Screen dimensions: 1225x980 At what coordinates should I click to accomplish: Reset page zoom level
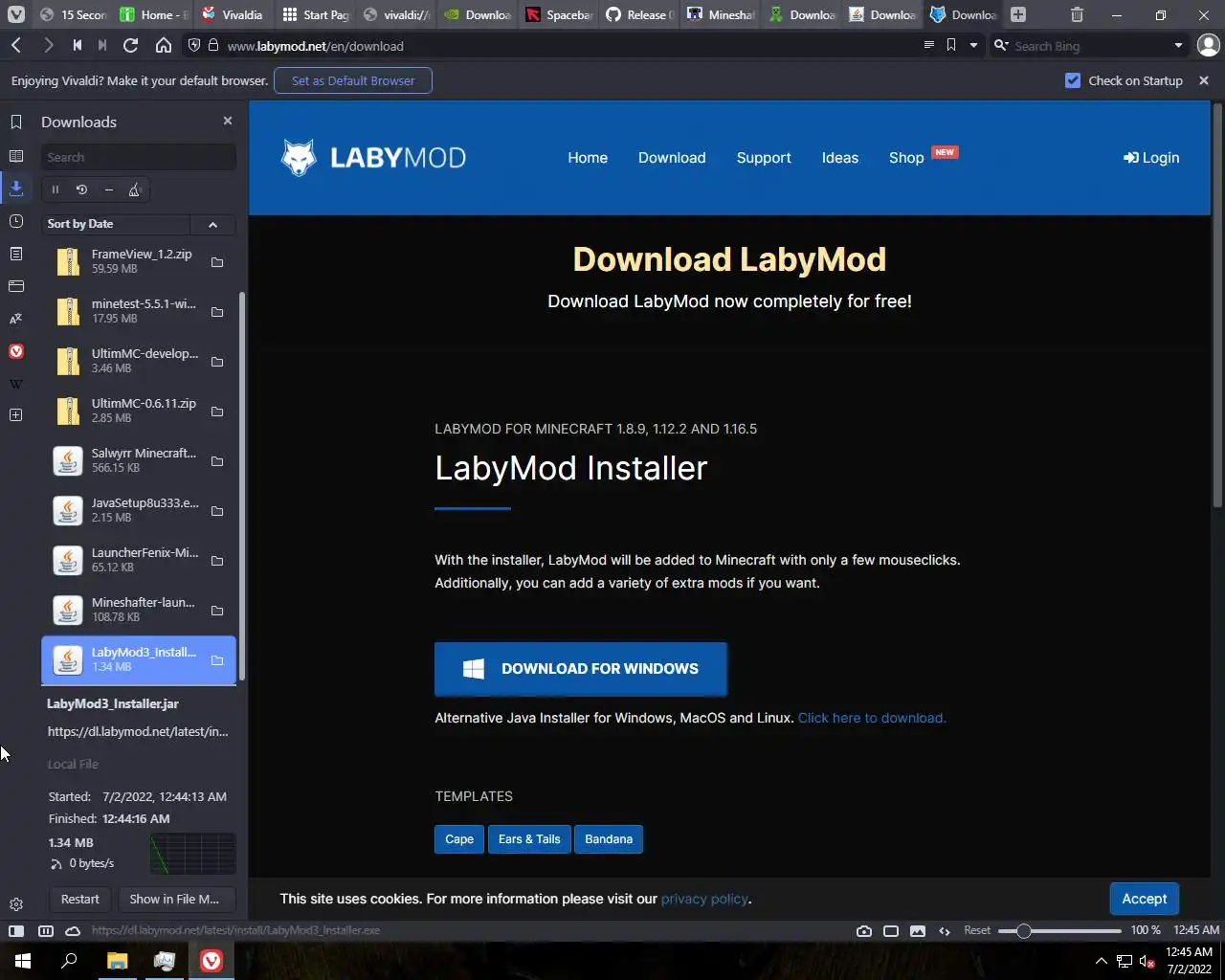977,930
